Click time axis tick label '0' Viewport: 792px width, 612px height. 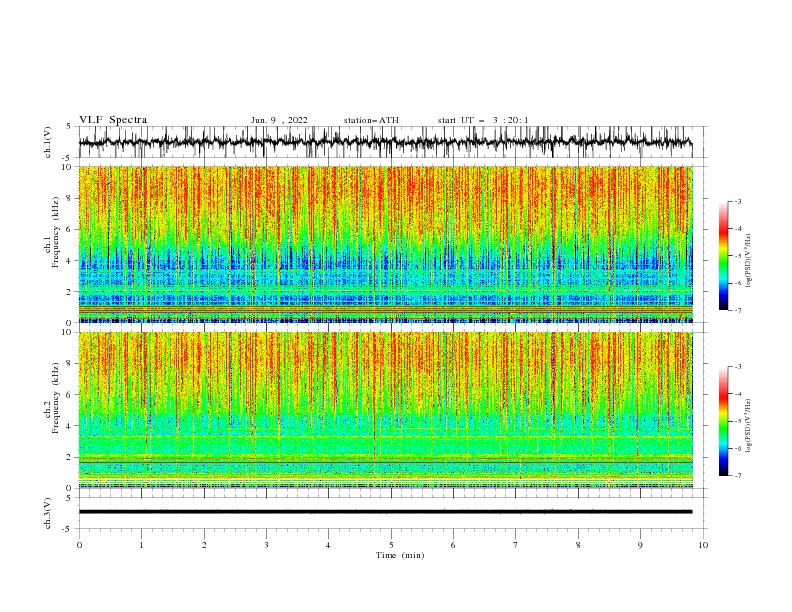pos(79,545)
